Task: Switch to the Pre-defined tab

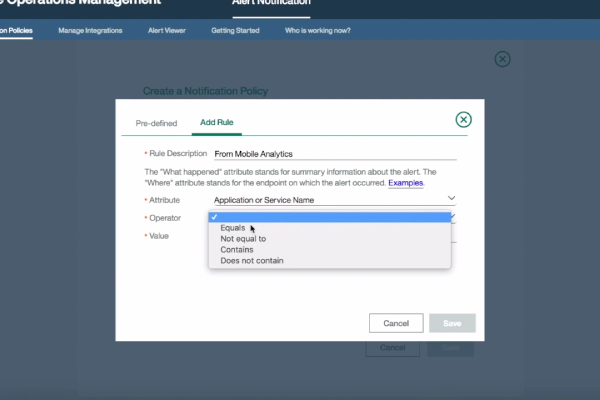Action: (156, 123)
